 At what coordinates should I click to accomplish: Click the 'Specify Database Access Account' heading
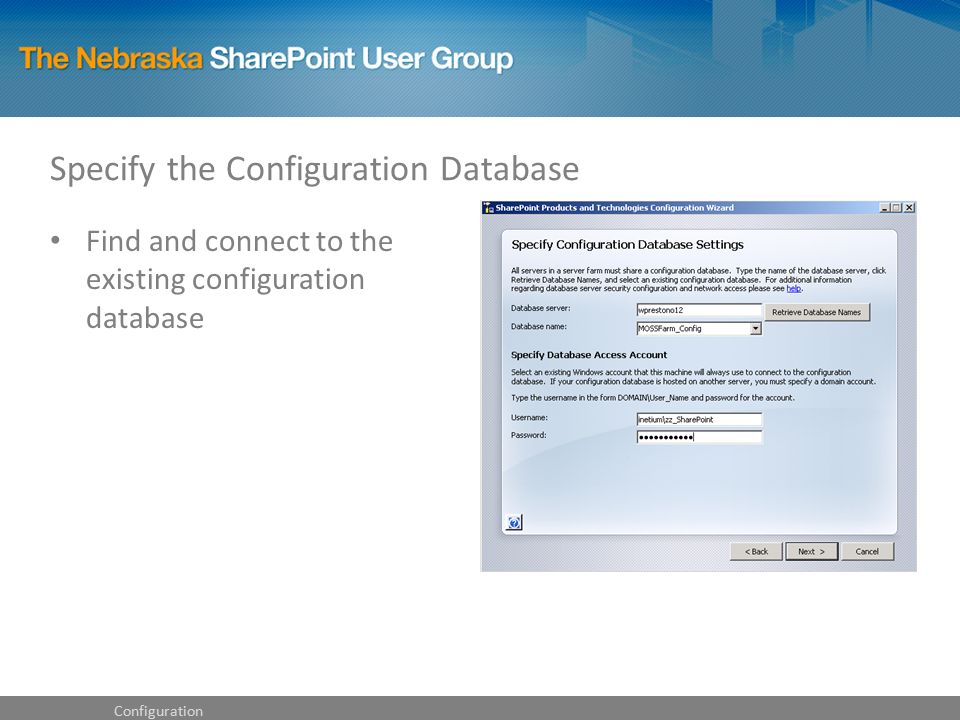click(589, 355)
